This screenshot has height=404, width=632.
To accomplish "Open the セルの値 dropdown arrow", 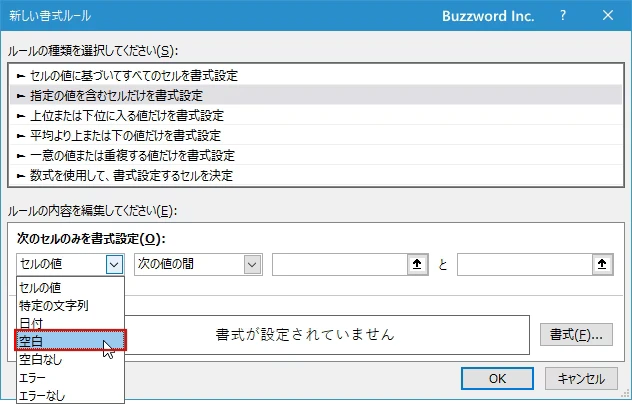I will (x=114, y=264).
